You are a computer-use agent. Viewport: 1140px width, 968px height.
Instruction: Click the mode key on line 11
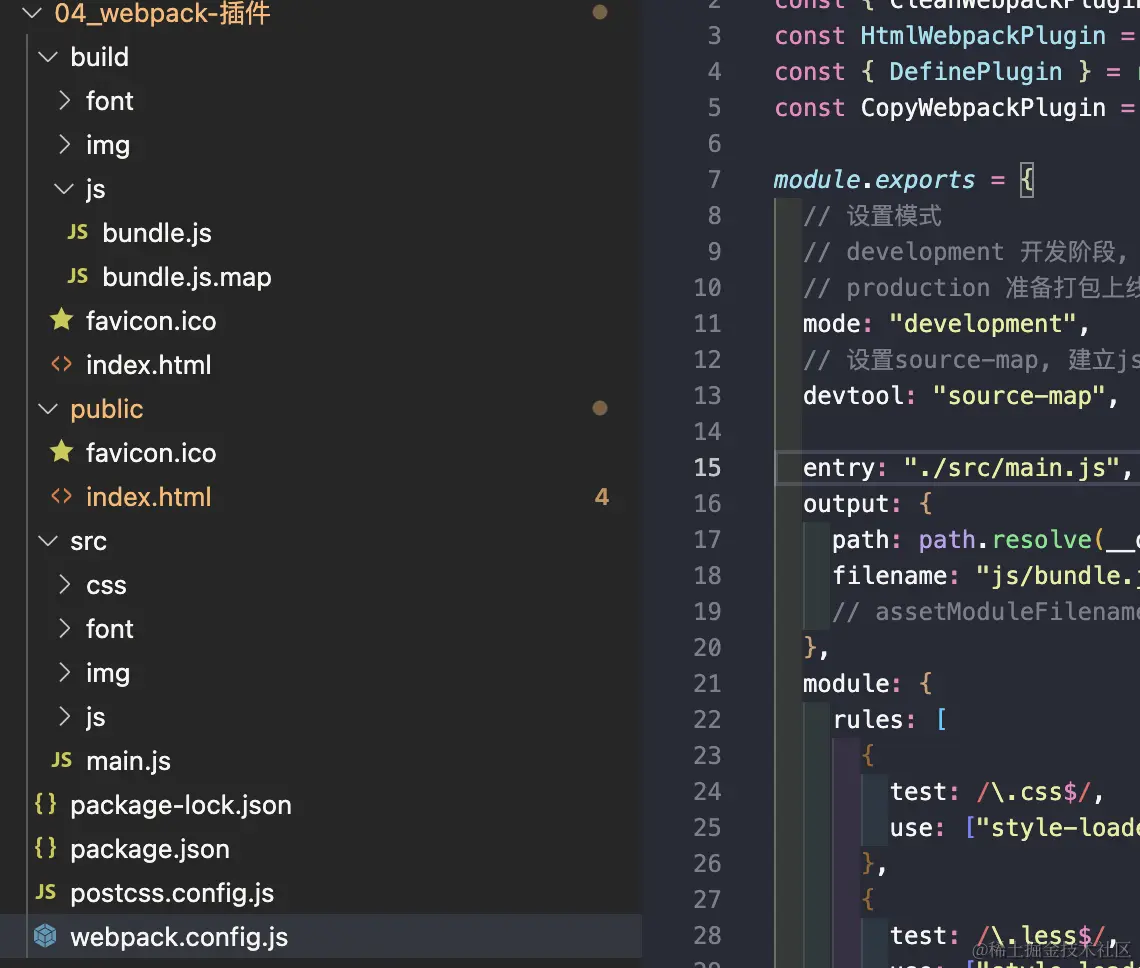coord(832,323)
